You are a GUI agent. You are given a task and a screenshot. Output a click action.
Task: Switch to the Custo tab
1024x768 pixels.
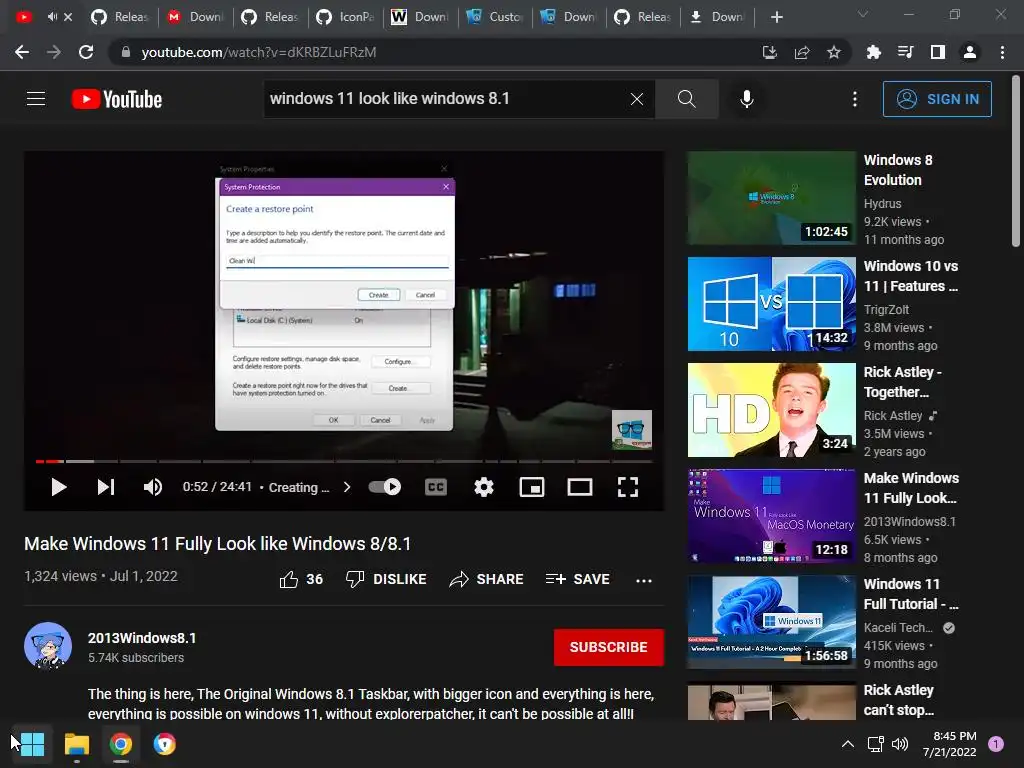tap(494, 17)
